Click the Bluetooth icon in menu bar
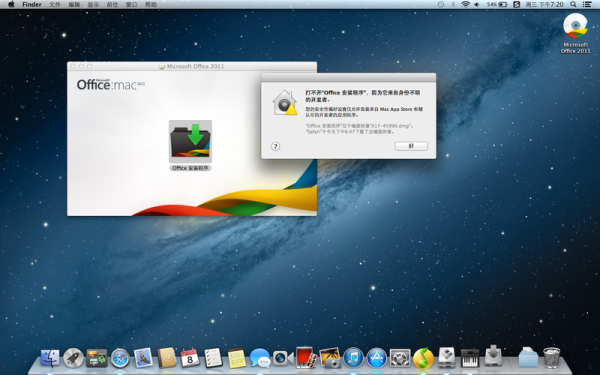Screen dimensions: 600x375 pyautogui.click(x=453, y=4)
